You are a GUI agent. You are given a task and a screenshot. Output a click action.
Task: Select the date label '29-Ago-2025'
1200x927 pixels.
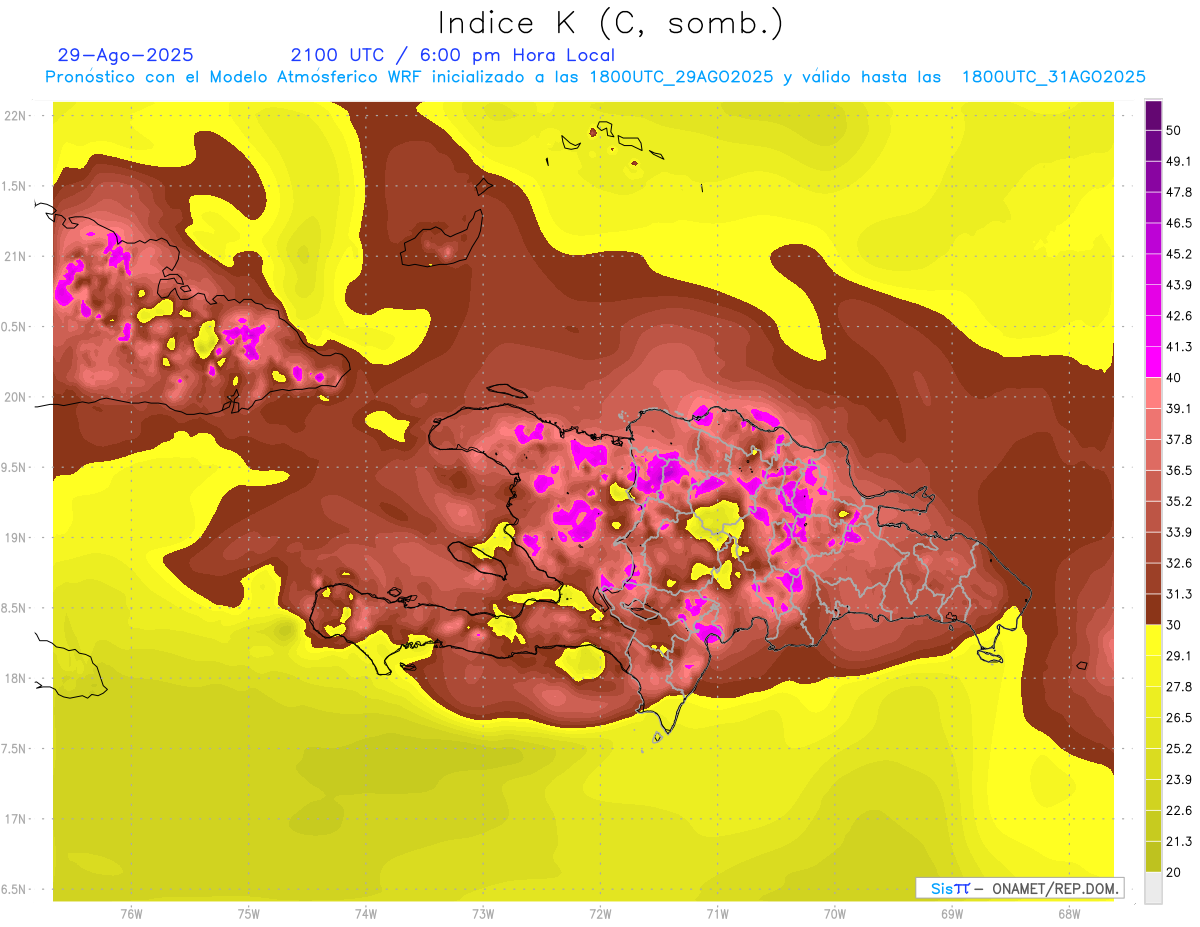pos(126,55)
